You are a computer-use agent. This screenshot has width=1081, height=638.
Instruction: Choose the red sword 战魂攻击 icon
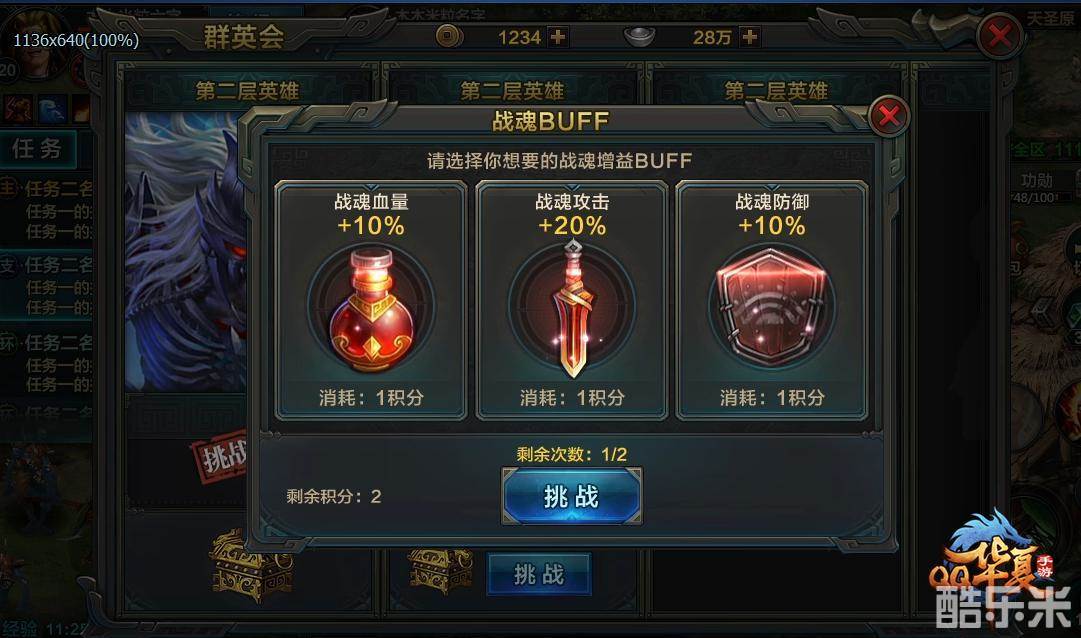(x=572, y=310)
